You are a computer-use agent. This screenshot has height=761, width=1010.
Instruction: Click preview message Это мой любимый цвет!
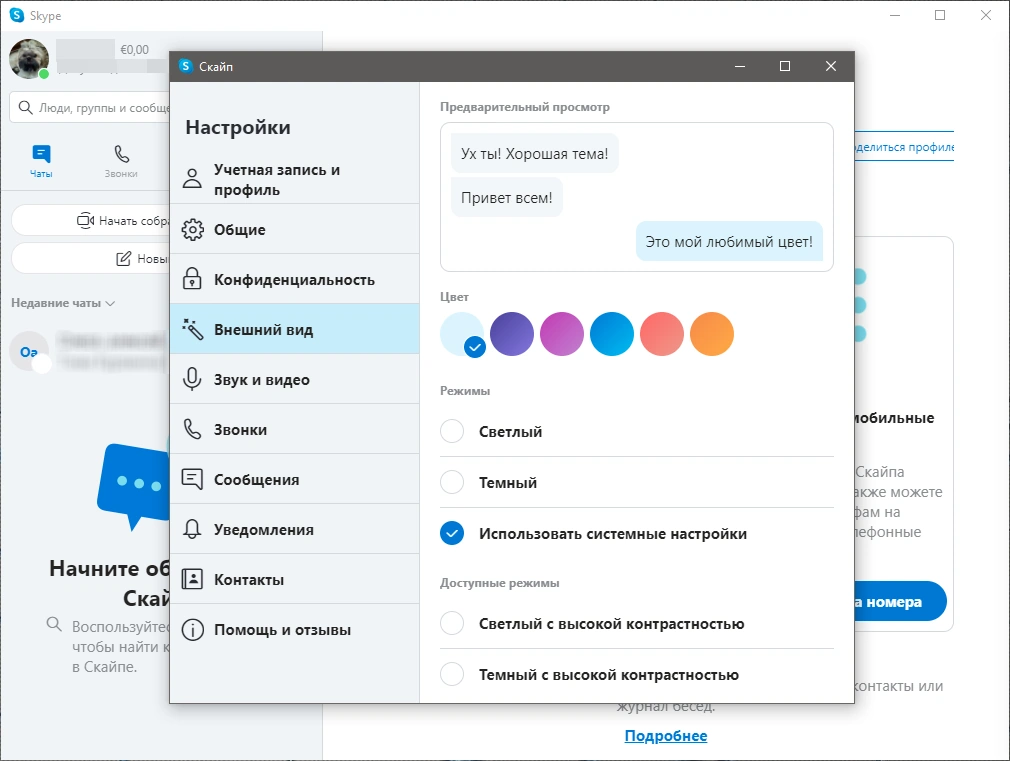[729, 242]
